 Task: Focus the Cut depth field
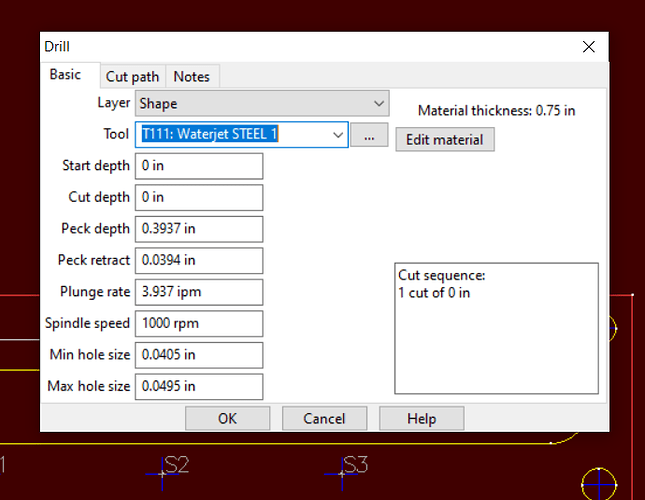point(198,198)
